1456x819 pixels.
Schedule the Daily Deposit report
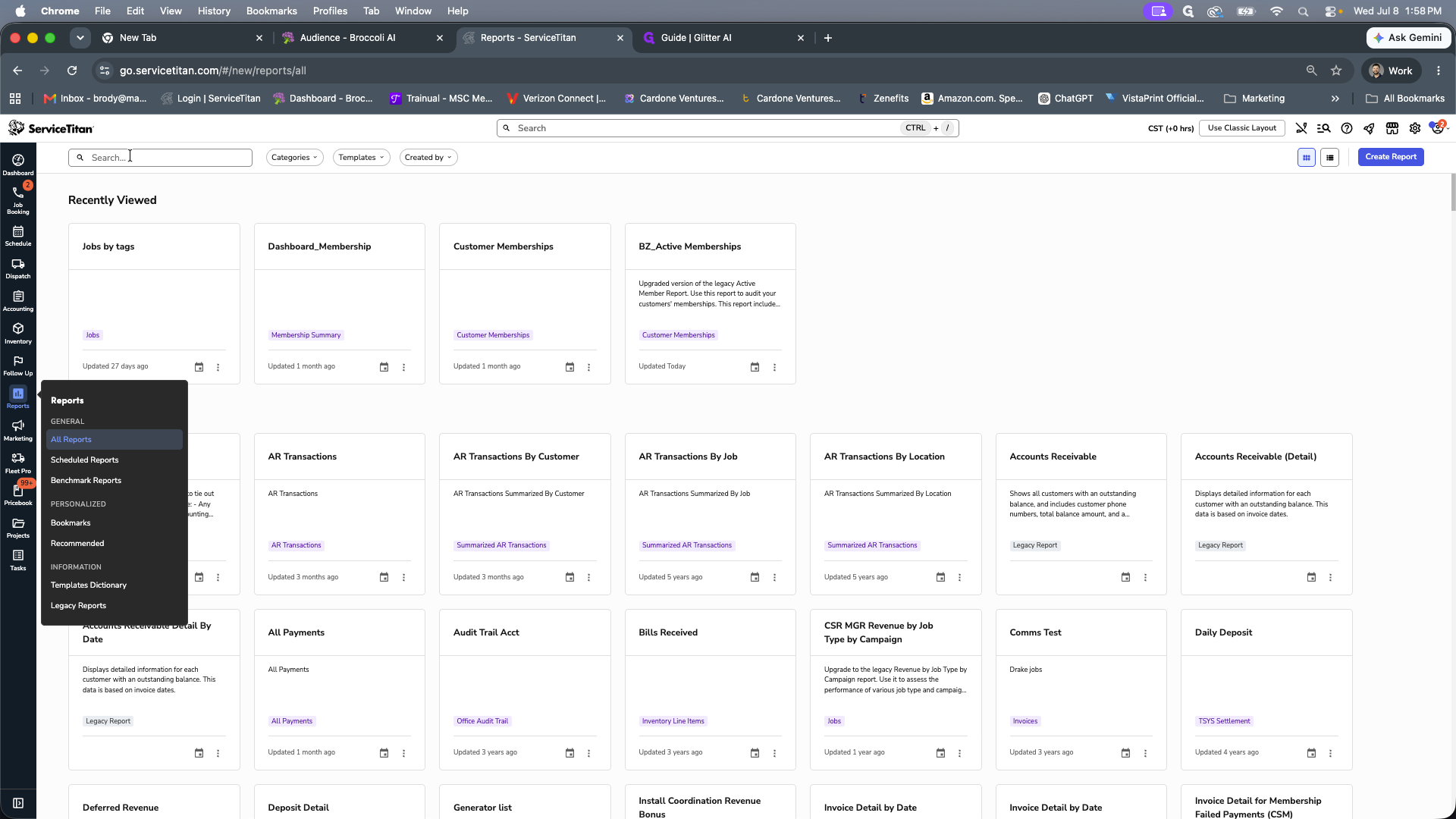(1311, 753)
